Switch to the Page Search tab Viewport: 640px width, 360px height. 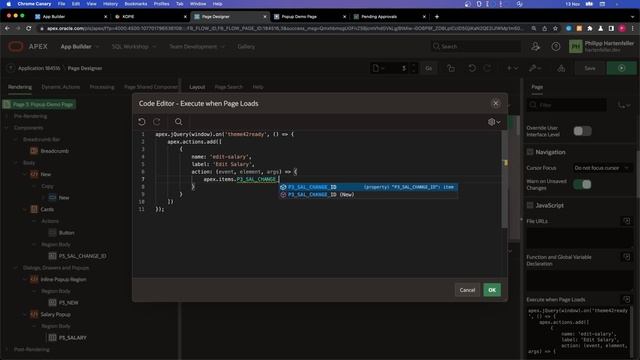[x=228, y=87]
